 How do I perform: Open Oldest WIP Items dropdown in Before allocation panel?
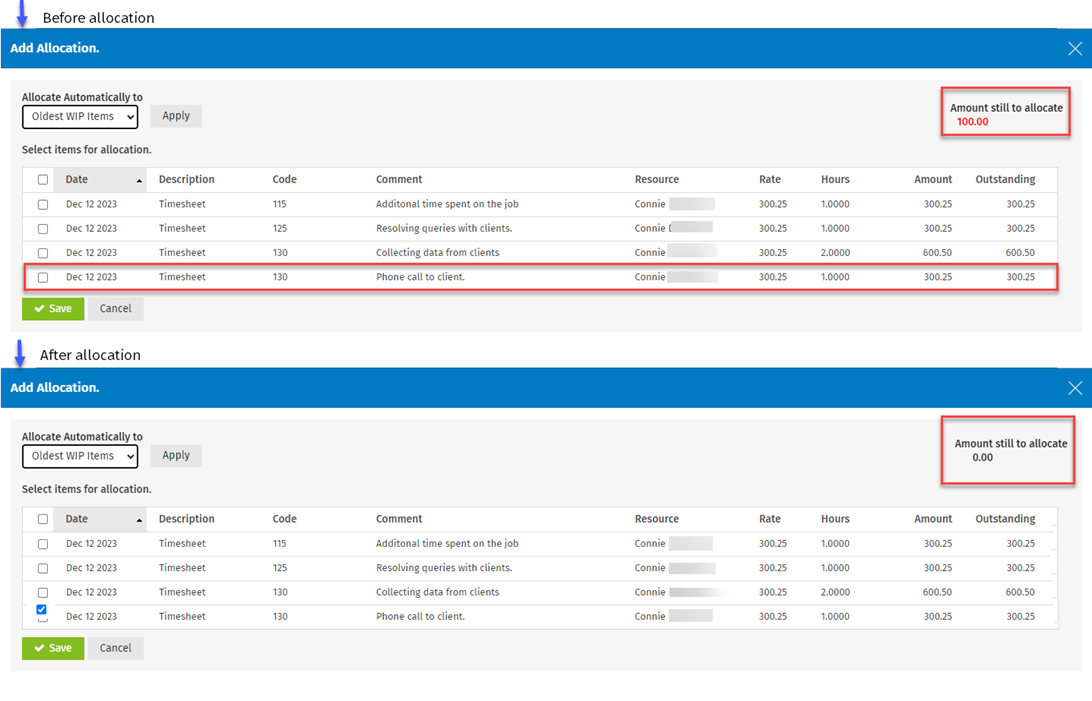(80, 117)
